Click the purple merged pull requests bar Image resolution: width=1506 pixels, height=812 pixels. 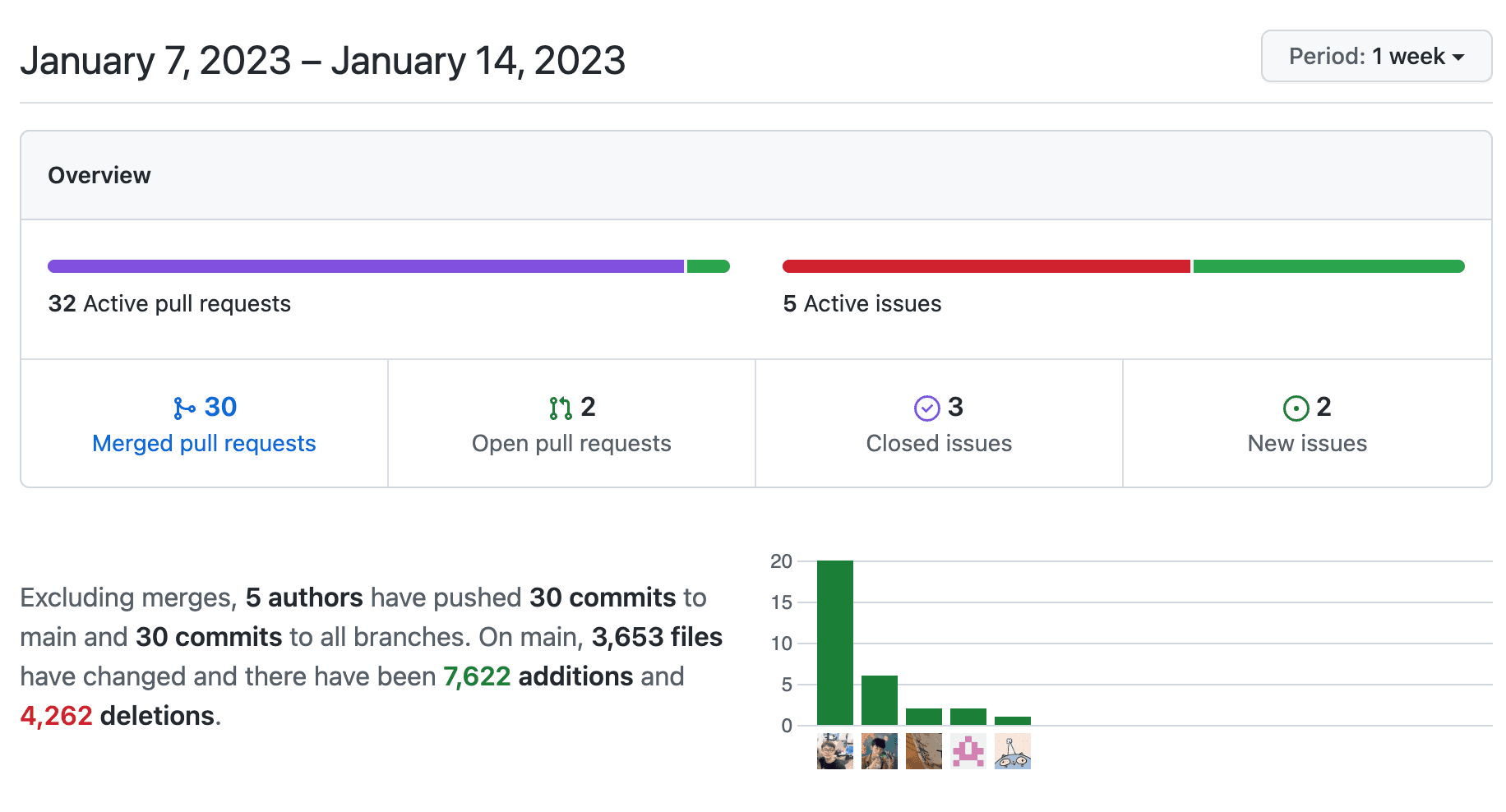click(x=366, y=266)
